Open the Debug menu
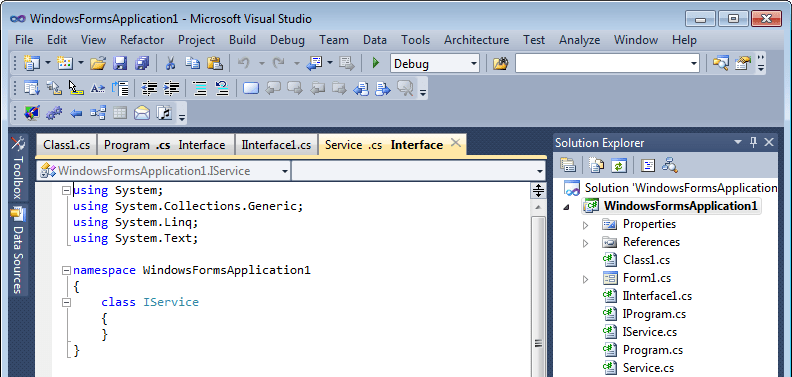Viewport: 792px width, 377px height. point(287,40)
